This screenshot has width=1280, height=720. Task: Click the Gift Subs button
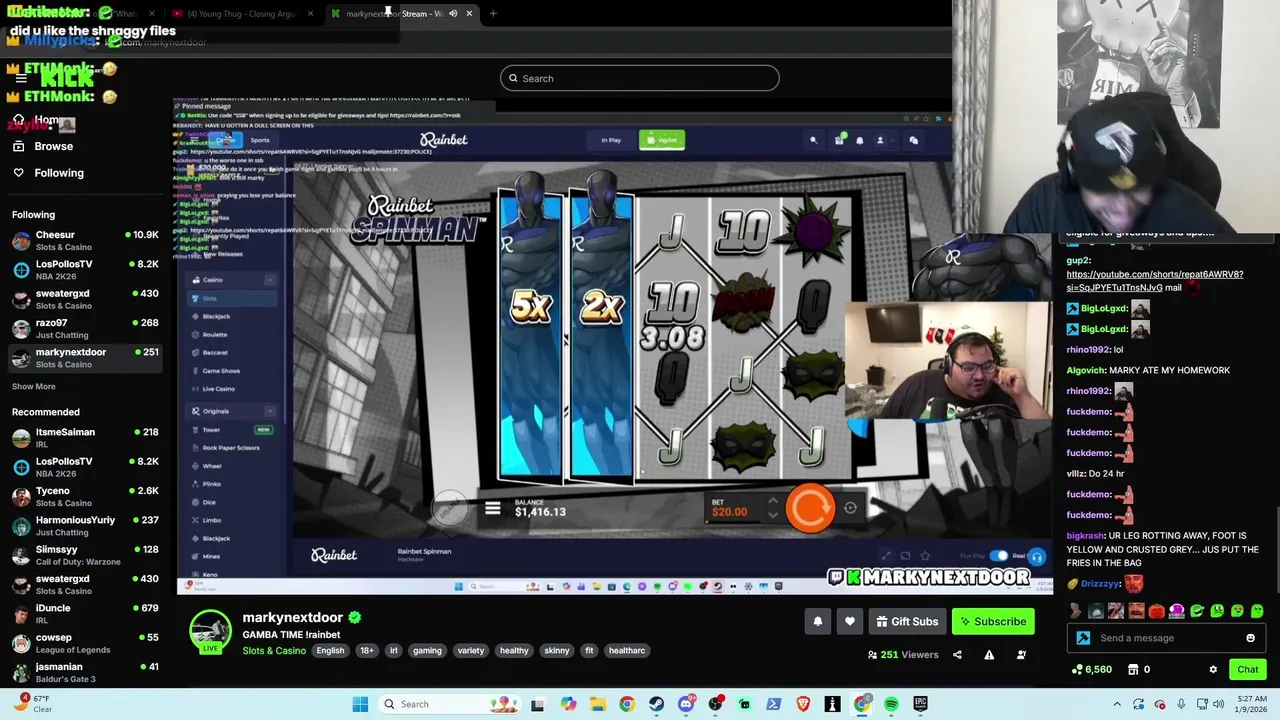pyautogui.click(x=907, y=622)
